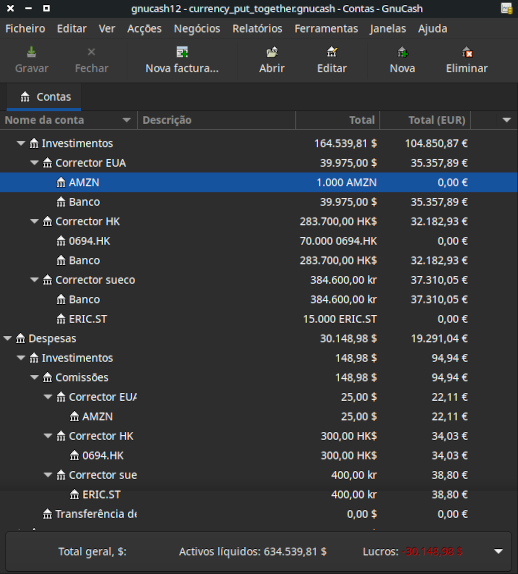Open the Ferramentas menu
Screen dimensions: 518x574
[326, 29]
